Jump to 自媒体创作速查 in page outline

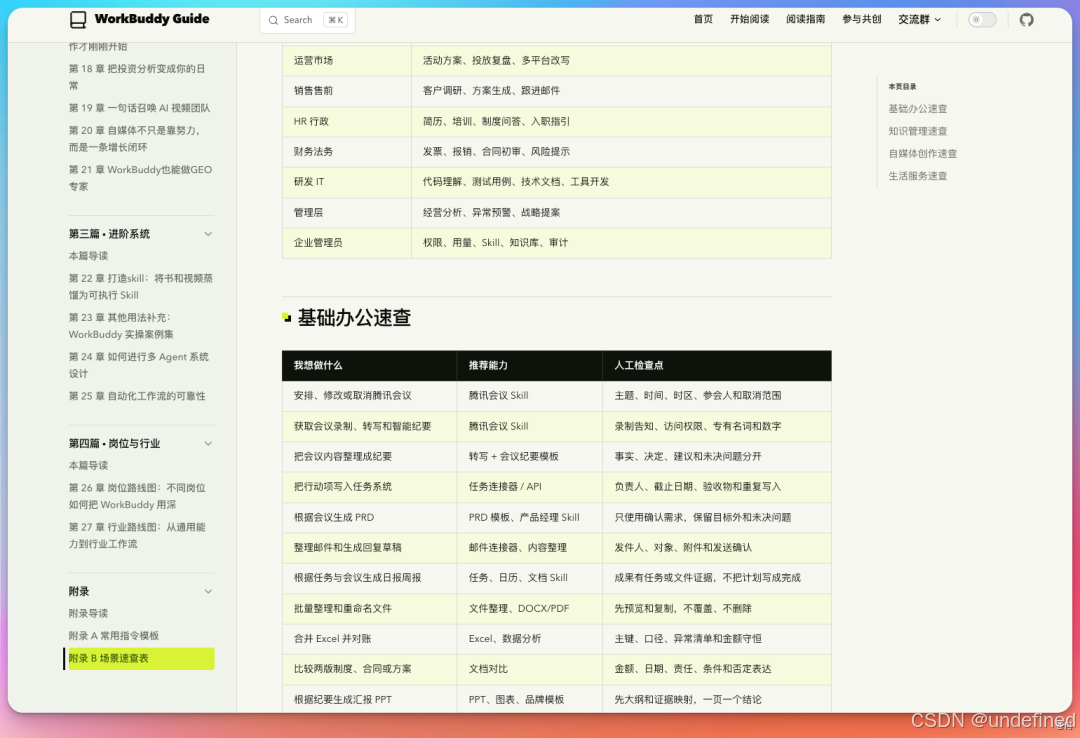tap(922, 154)
